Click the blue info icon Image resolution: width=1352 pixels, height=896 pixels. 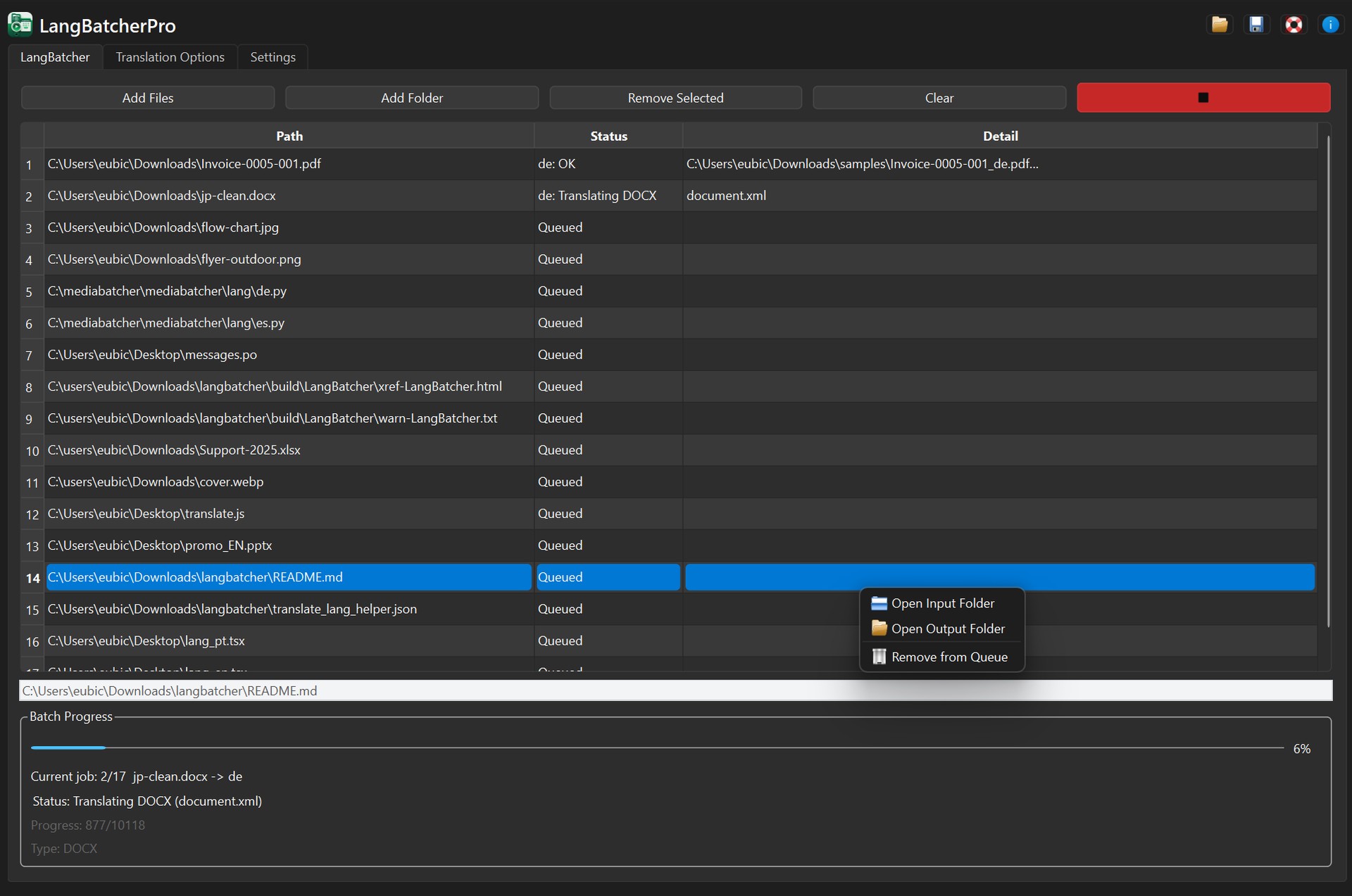(x=1330, y=25)
